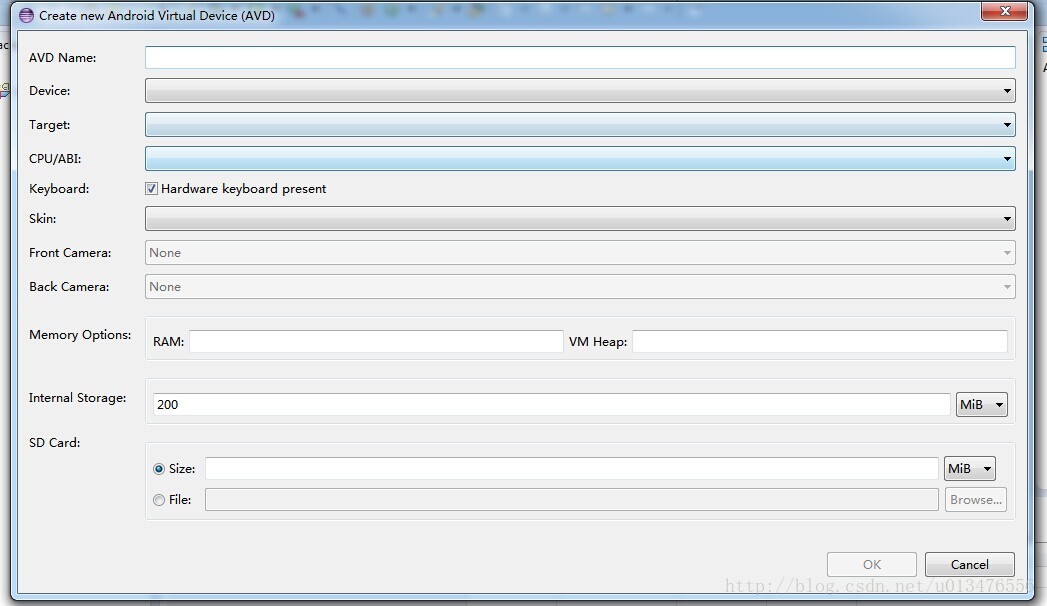Click the Internal Storage field showing 200
Viewport: 1047px width, 606px height.
click(x=552, y=404)
